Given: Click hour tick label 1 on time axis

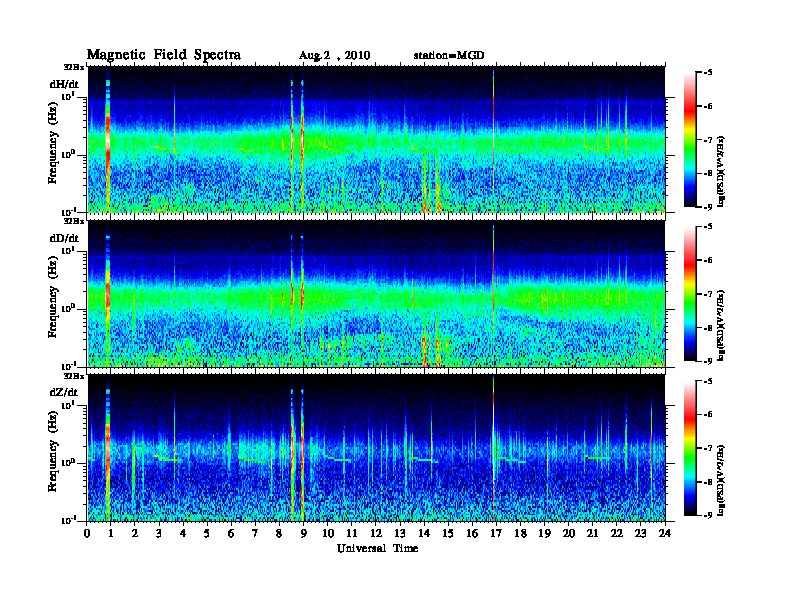Looking at the screenshot, I should point(111,534).
